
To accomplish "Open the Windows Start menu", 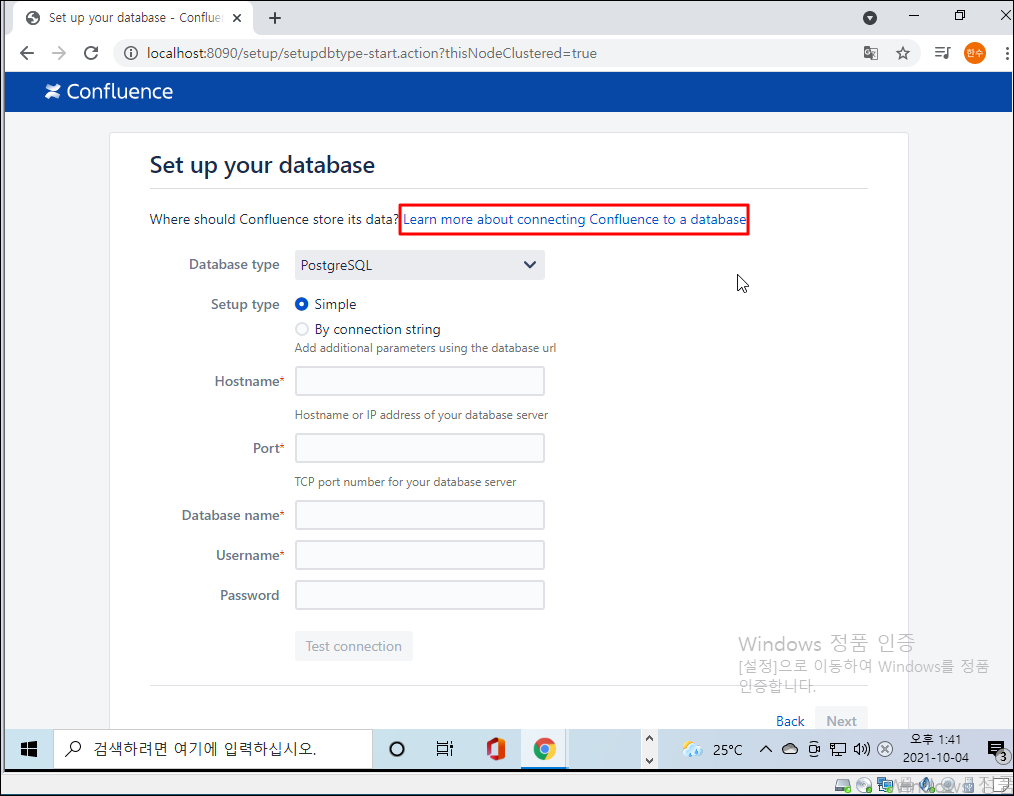I will pos(29,749).
